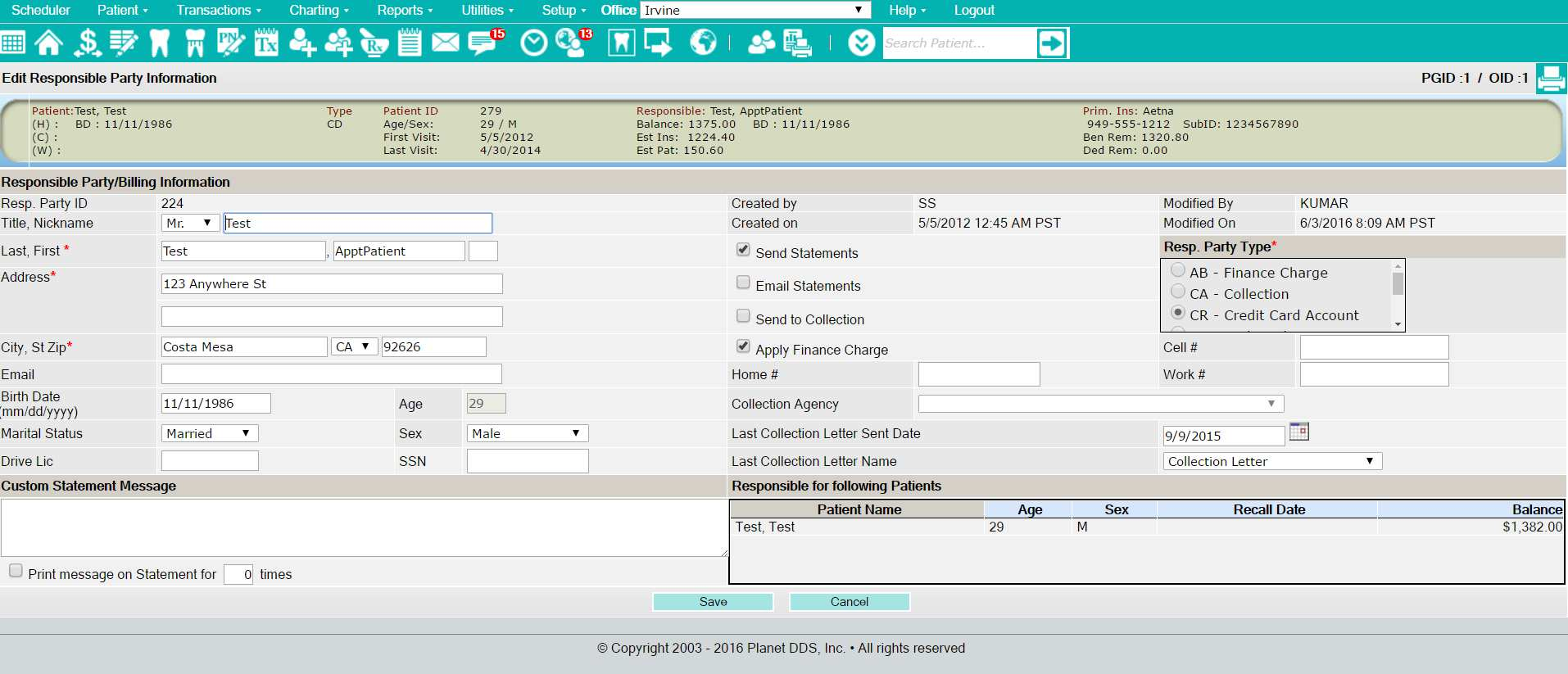Click the Nickname field containing Test
This screenshot has height=674, width=1568.
[358, 223]
